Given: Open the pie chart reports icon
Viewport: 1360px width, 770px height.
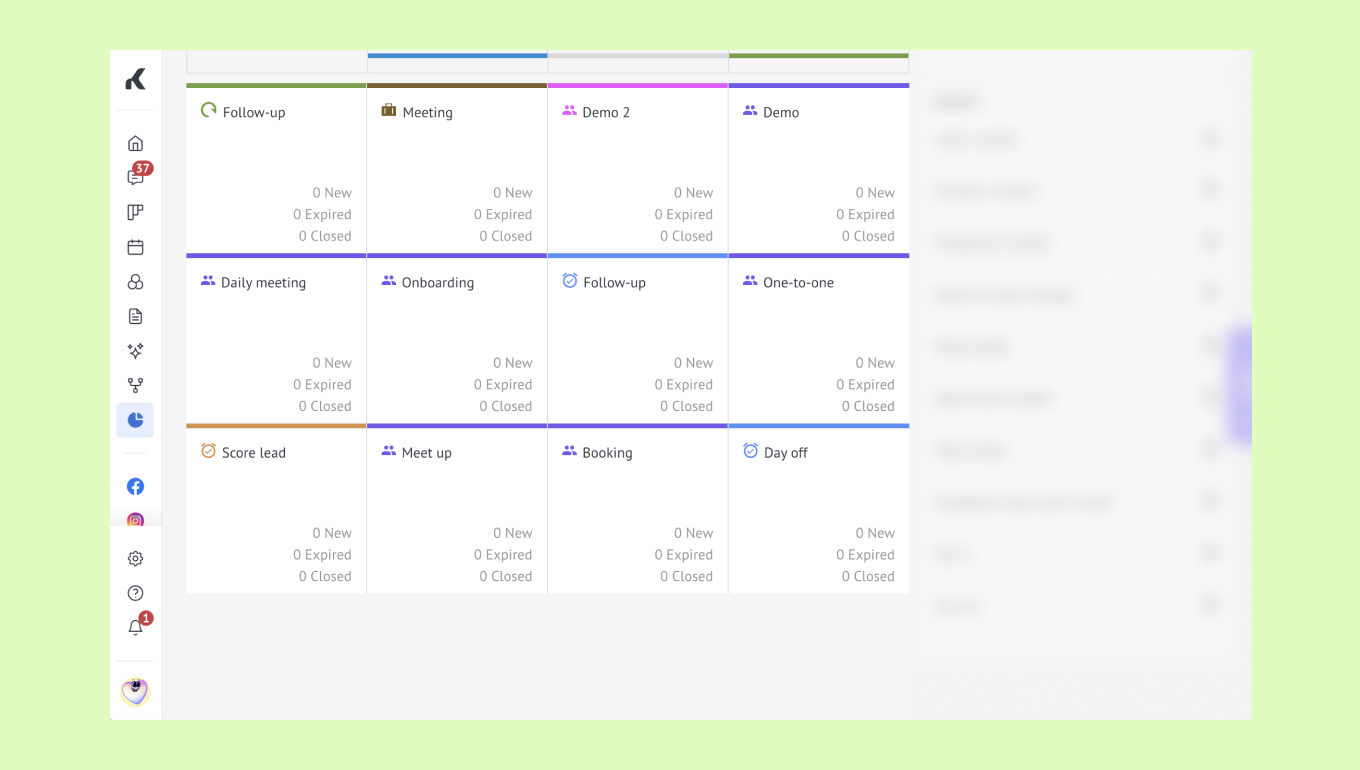Looking at the screenshot, I should 135,420.
